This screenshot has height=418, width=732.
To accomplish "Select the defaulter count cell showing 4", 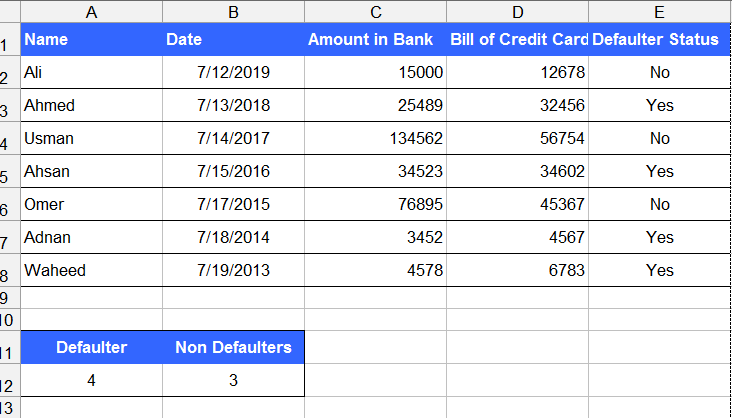I will (91, 380).
